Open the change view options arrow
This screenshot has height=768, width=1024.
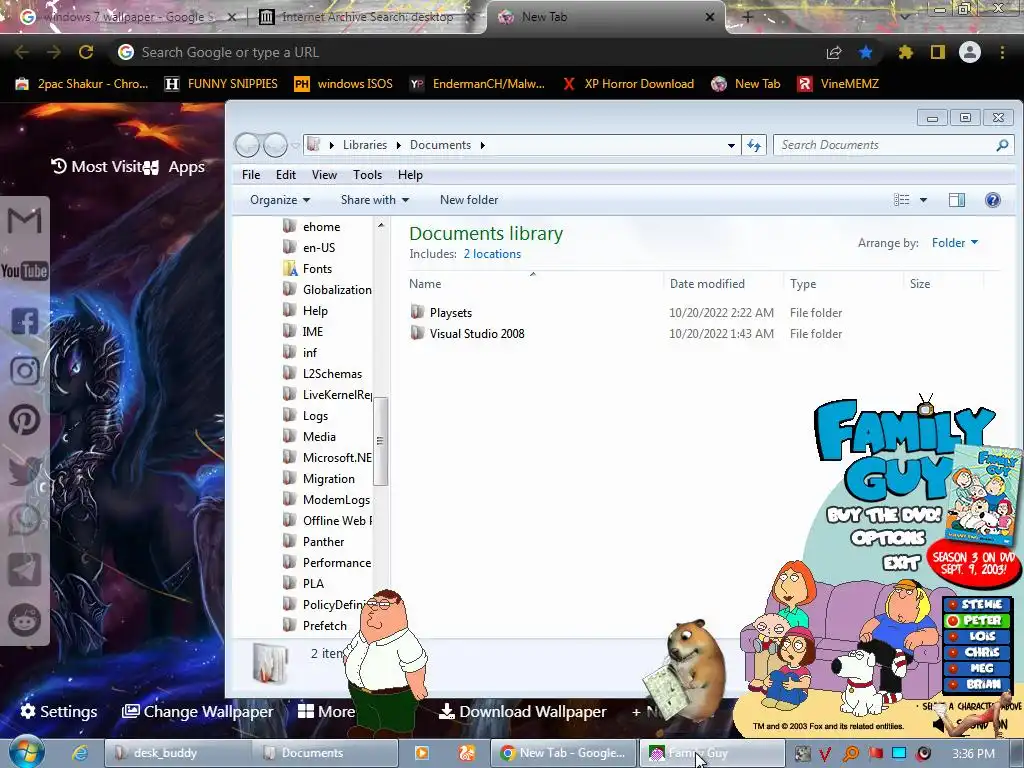(x=923, y=200)
